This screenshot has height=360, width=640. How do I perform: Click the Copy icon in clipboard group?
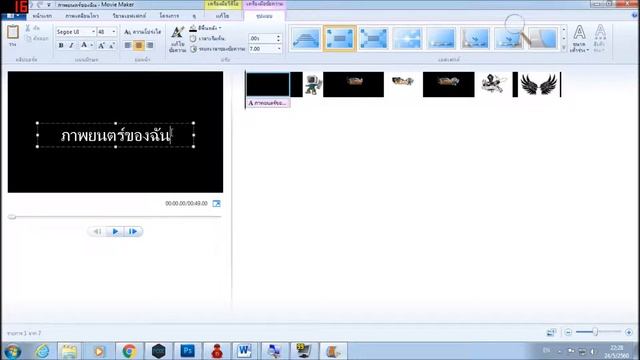pyautogui.click(x=28, y=38)
